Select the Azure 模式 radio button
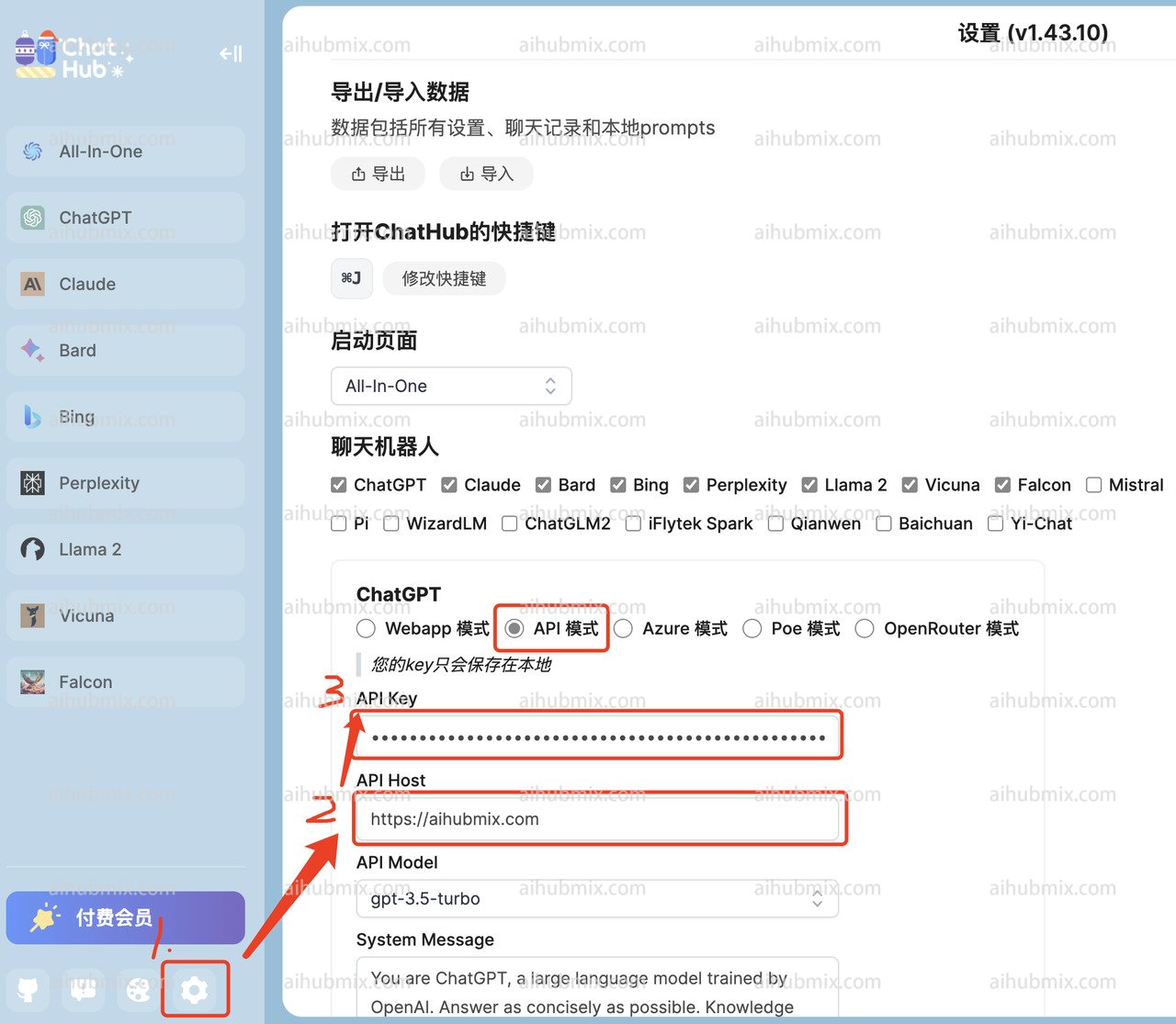The width and height of the screenshot is (1176, 1024). click(624, 628)
